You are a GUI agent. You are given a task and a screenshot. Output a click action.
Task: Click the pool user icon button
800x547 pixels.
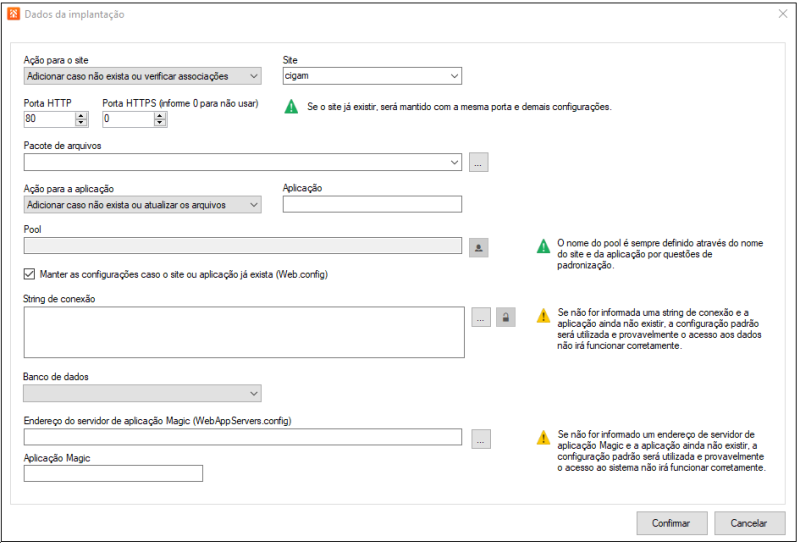(479, 247)
